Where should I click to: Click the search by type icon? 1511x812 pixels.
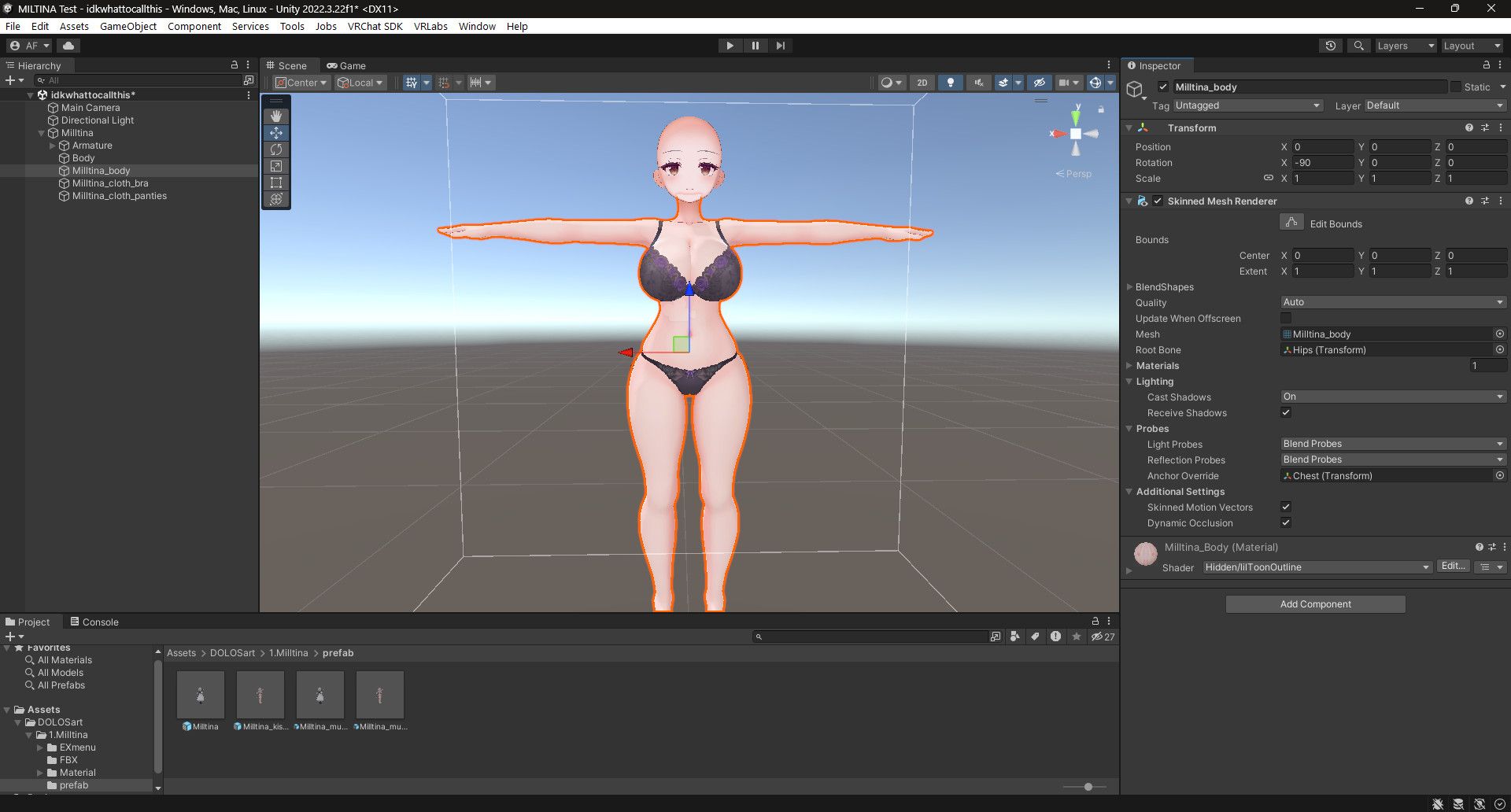click(1014, 637)
